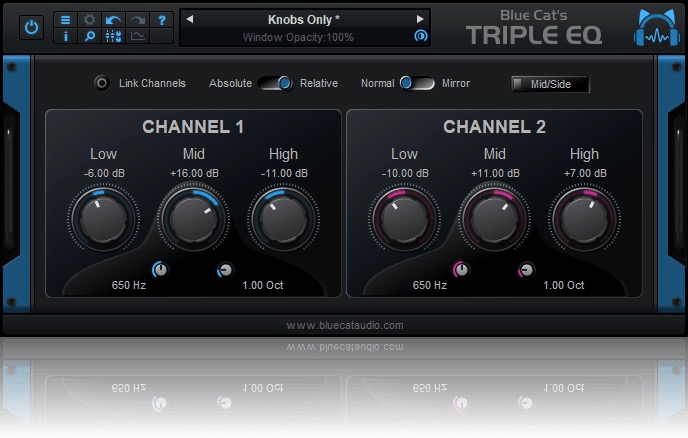This screenshot has width=688, height=438.
Task: Open help question mark icon
Action: tap(161, 20)
